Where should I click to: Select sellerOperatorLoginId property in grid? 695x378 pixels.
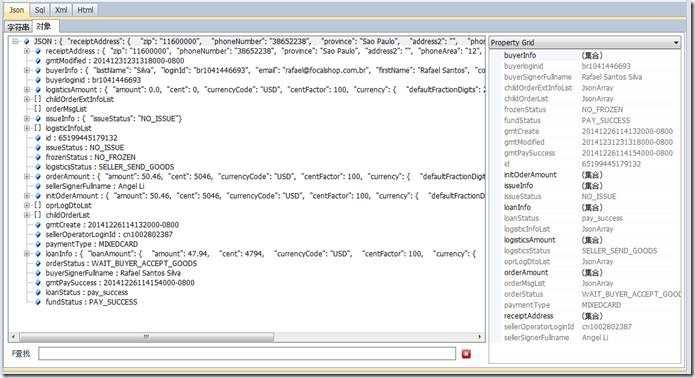pyautogui.click(x=539, y=327)
